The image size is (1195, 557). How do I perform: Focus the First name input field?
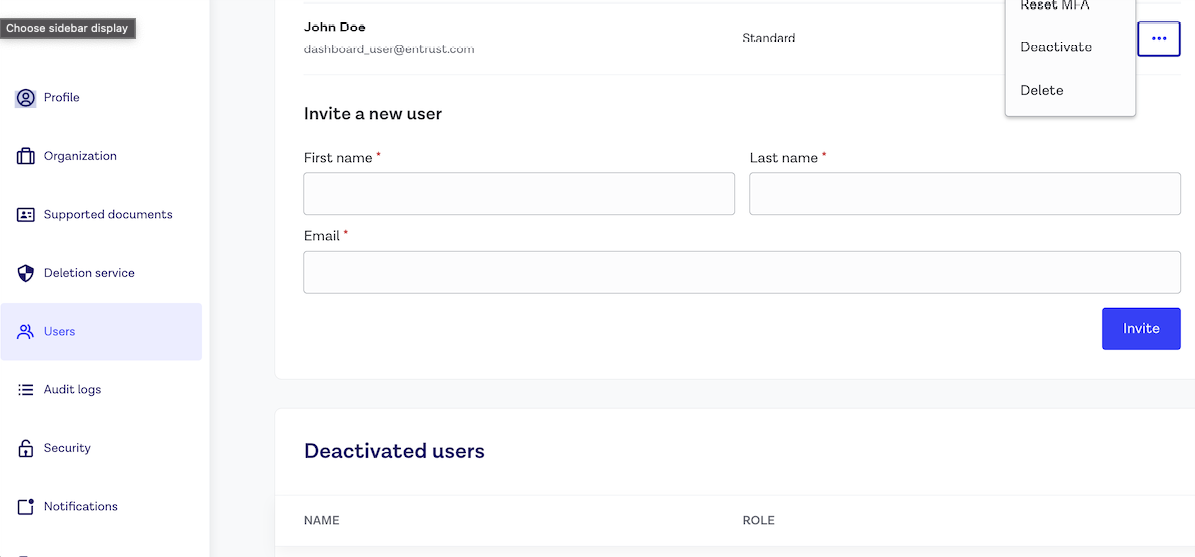(x=519, y=194)
